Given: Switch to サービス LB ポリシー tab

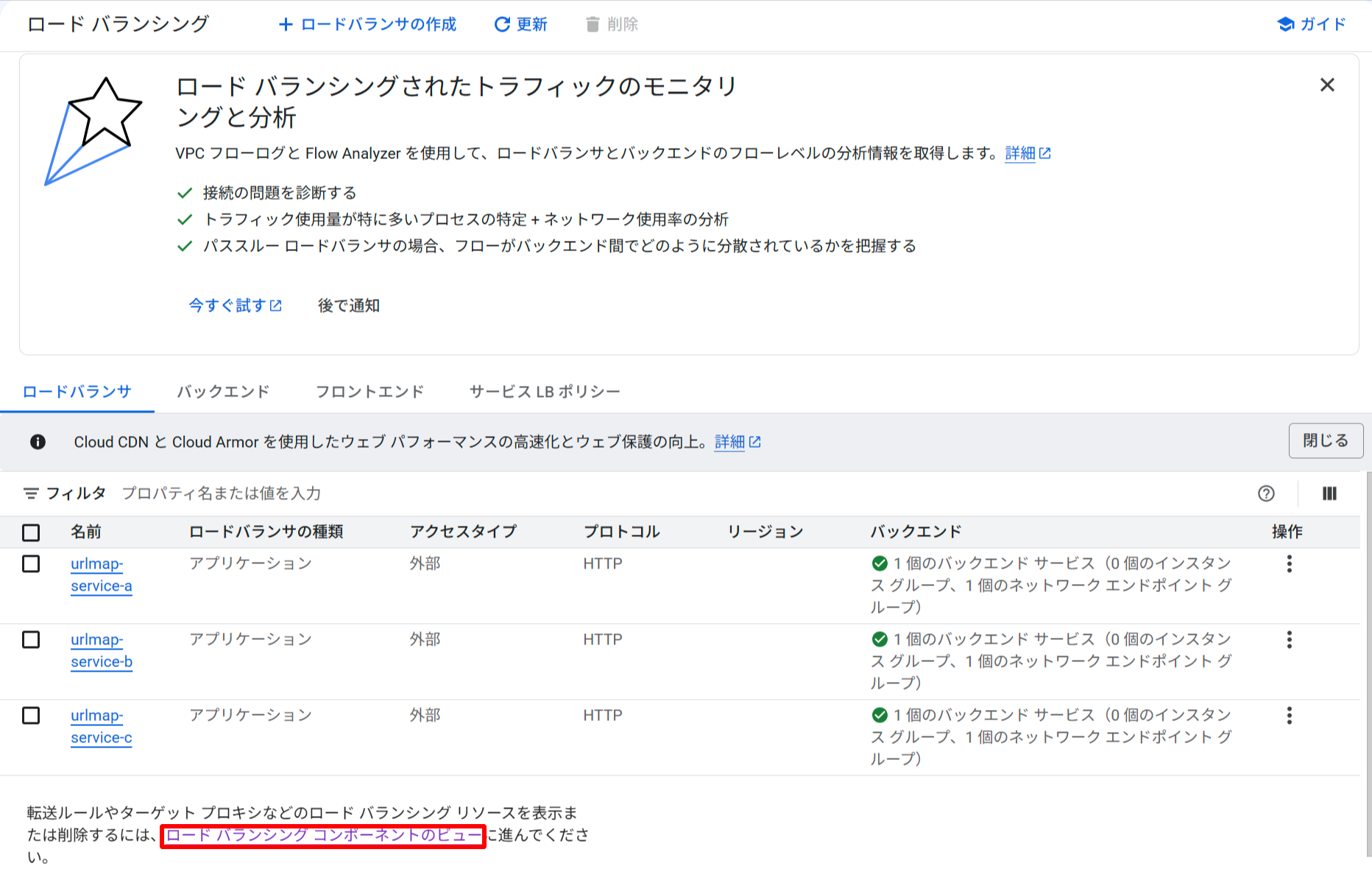Looking at the screenshot, I should point(545,392).
